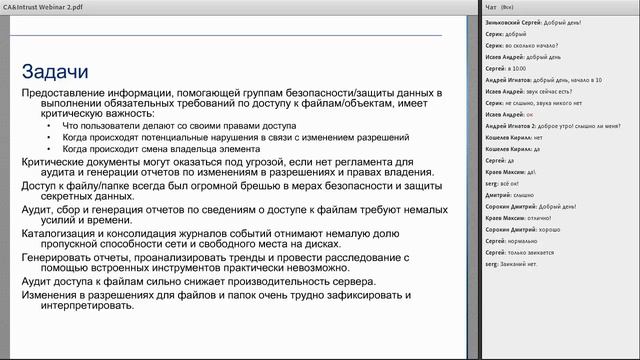Click chat message 'Сорокин Дмитрий: Добрый день!'
The height and width of the screenshot is (360, 640).
click(531, 207)
